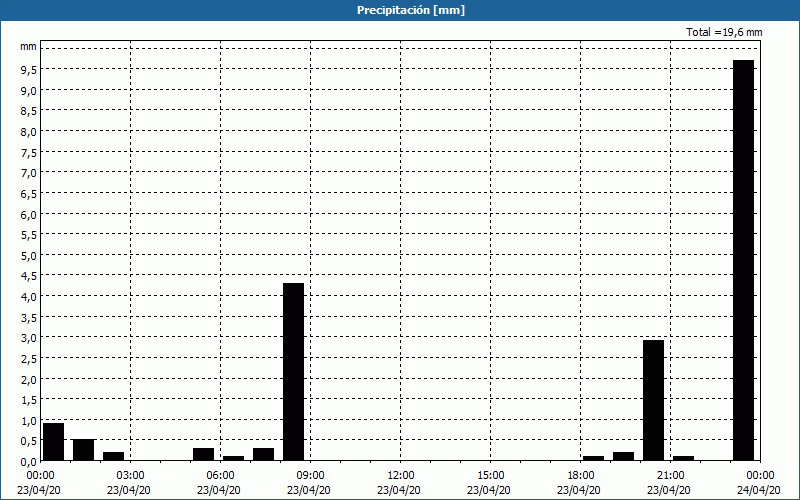Screen dimensions: 800x500
Task: Select the 00:00 label above 24/04/20
Action: tap(760, 476)
